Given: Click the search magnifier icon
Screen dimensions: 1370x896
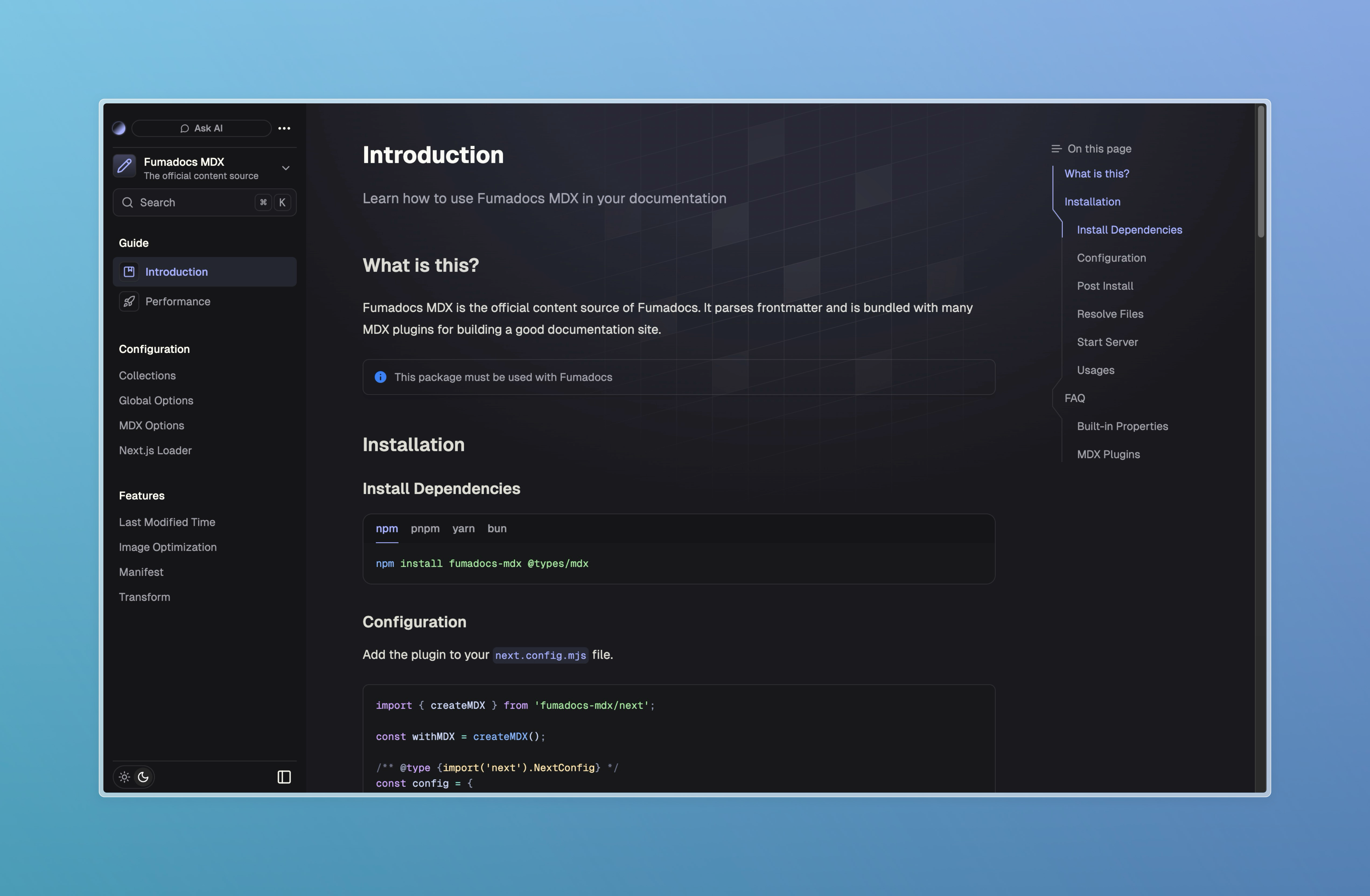Looking at the screenshot, I should coord(128,202).
